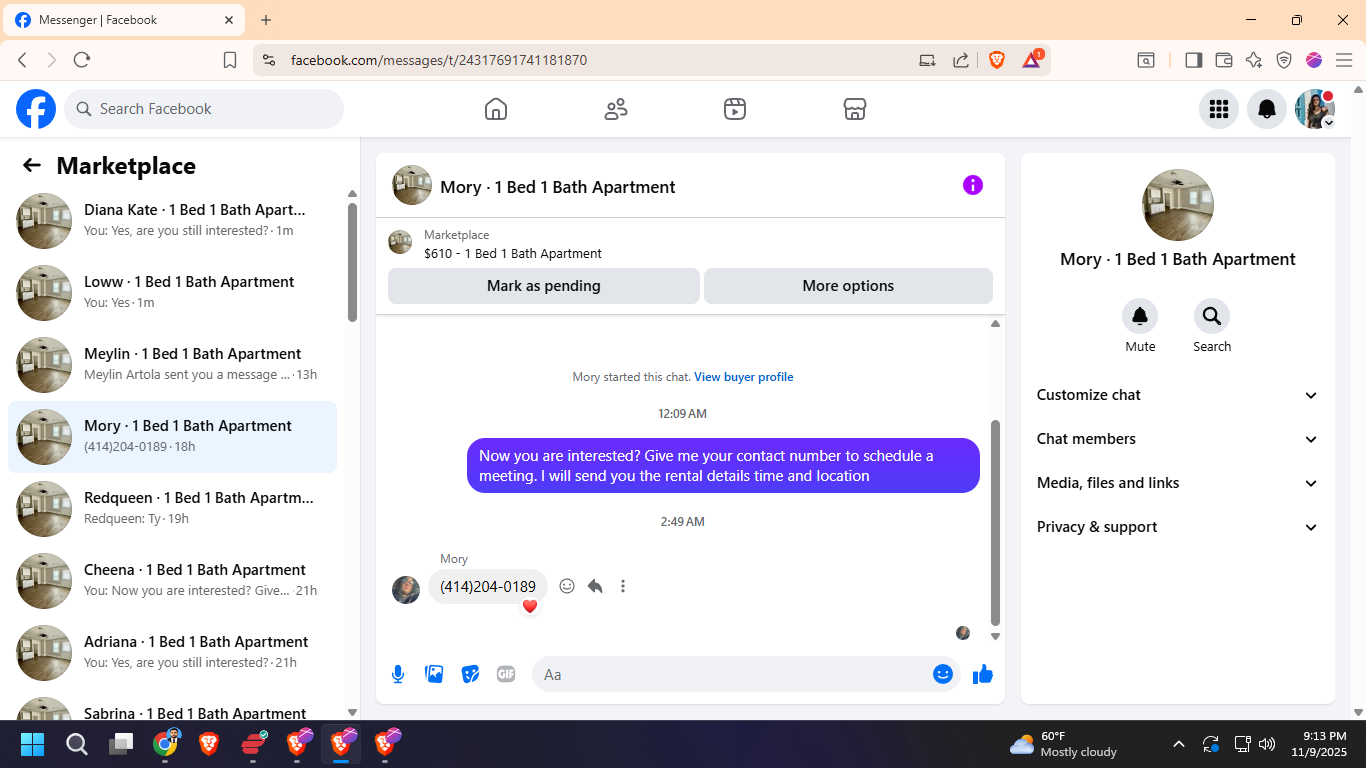Send a voice clip with the microphone icon
The width and height of the screenshot is (1366, 768).
point(398,674)
